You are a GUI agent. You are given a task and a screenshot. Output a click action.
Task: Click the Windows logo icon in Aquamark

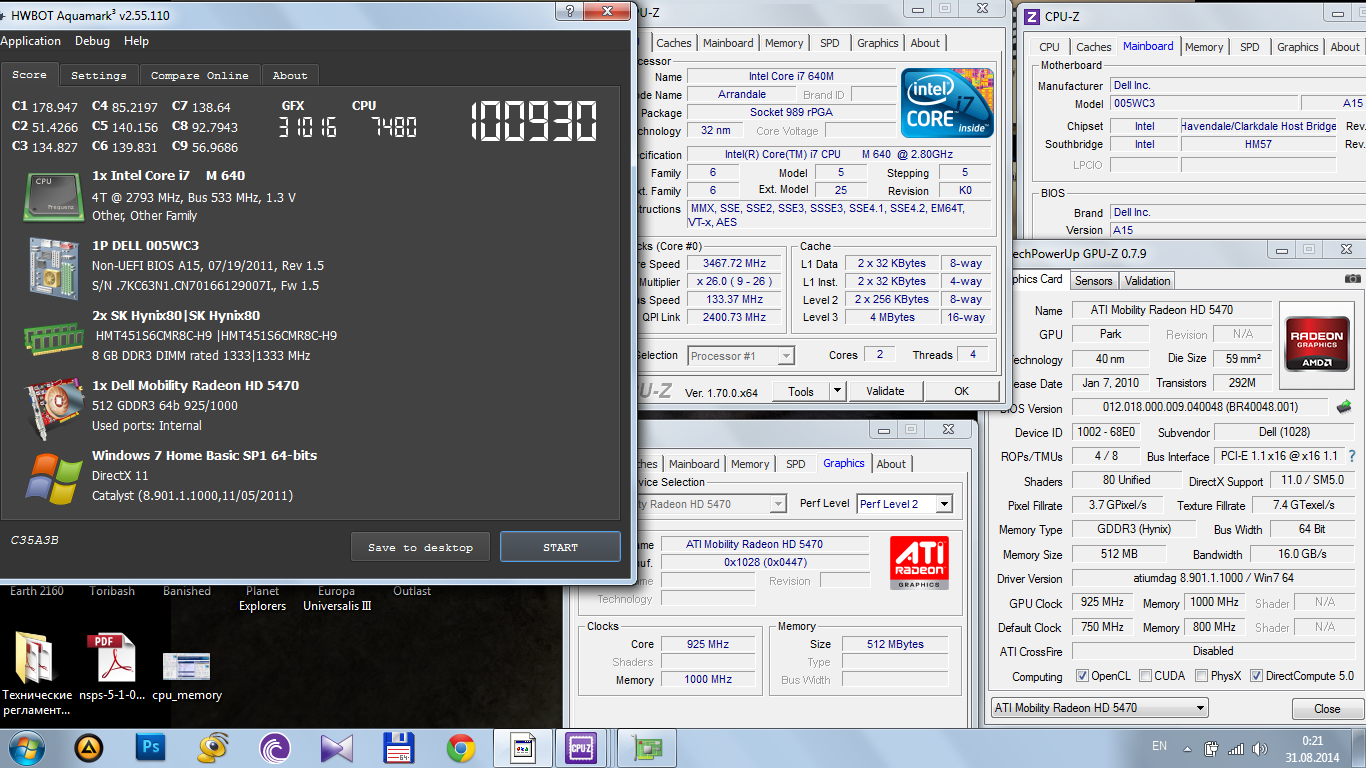pos(54,478)
